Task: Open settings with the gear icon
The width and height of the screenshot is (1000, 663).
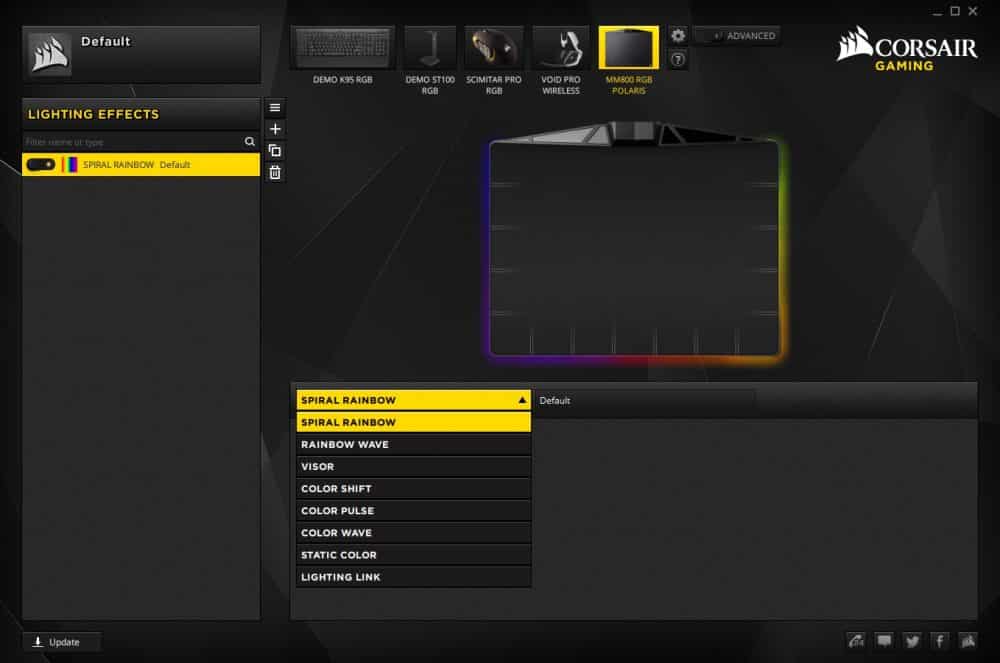Action: pyautogui.click(x=678, y=36)
